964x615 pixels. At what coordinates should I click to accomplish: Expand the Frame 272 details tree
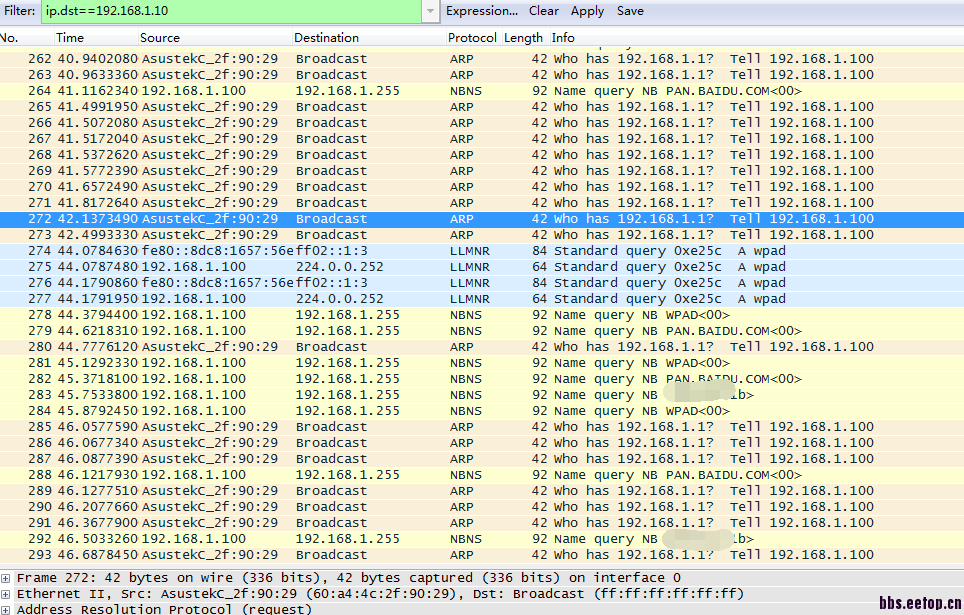click(6, 578)
